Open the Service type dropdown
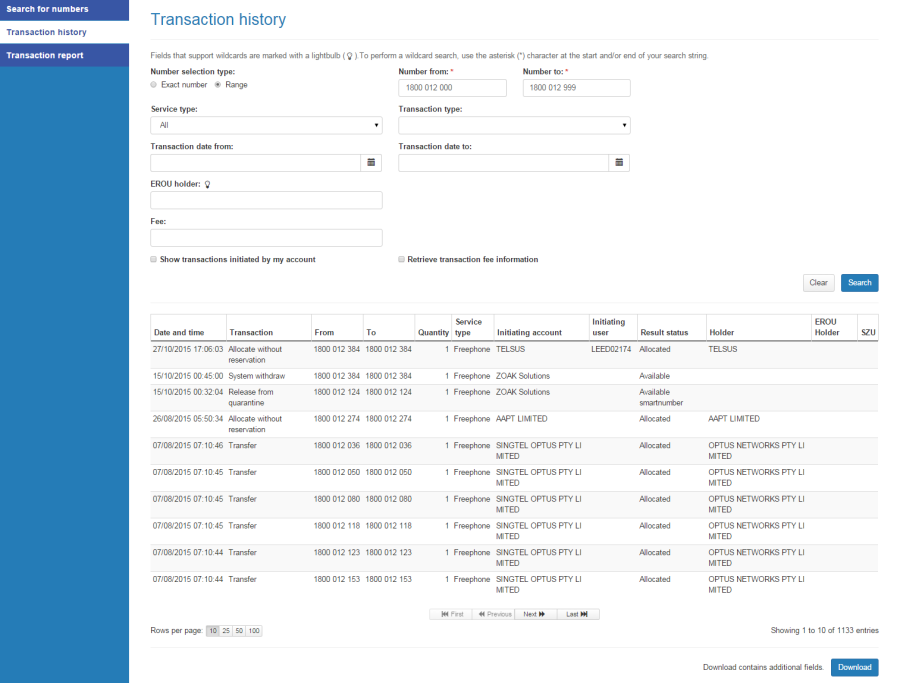Screen dimensions: 900x683 coord(375,125)
